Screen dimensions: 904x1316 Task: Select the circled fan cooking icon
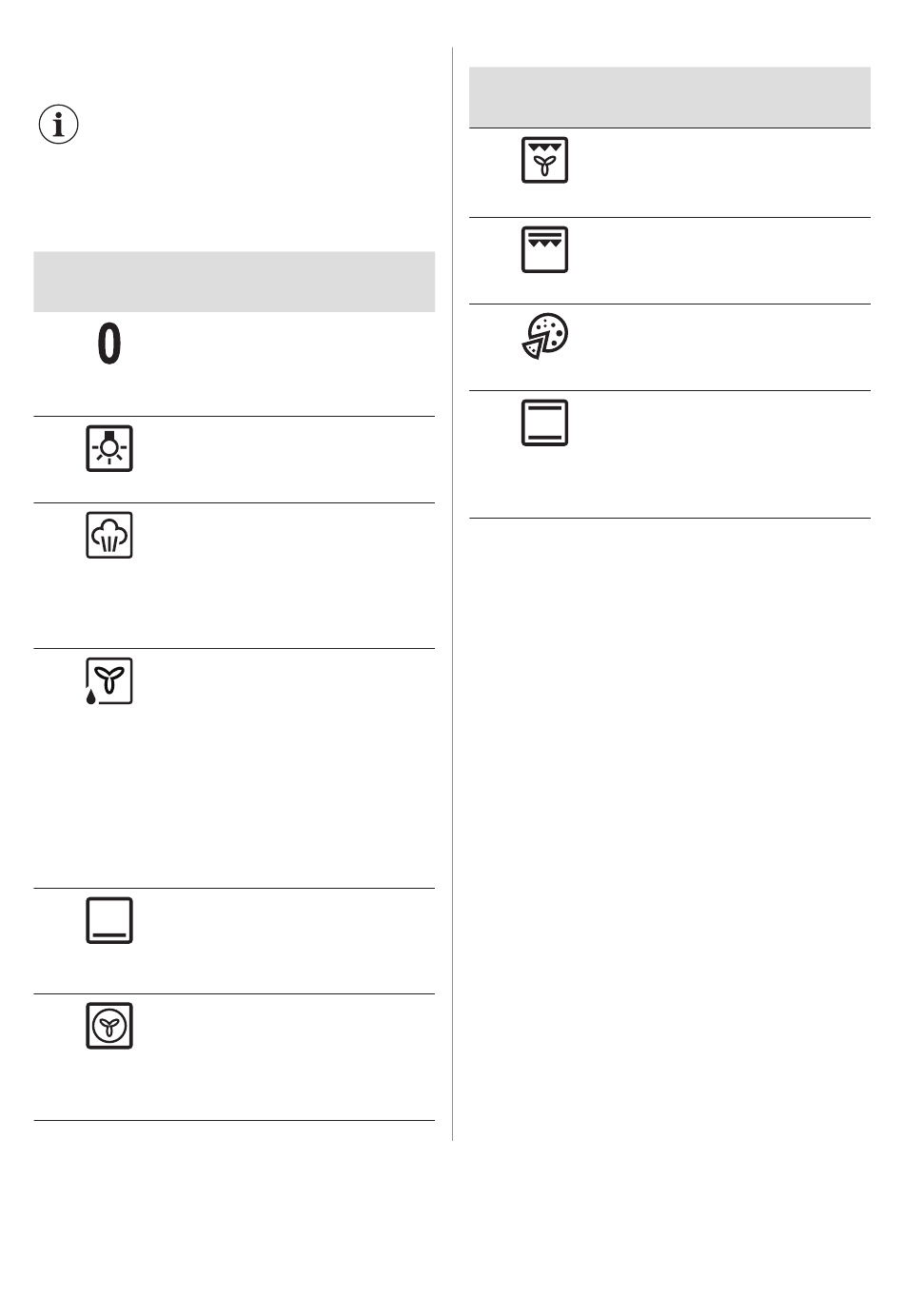109,1026
